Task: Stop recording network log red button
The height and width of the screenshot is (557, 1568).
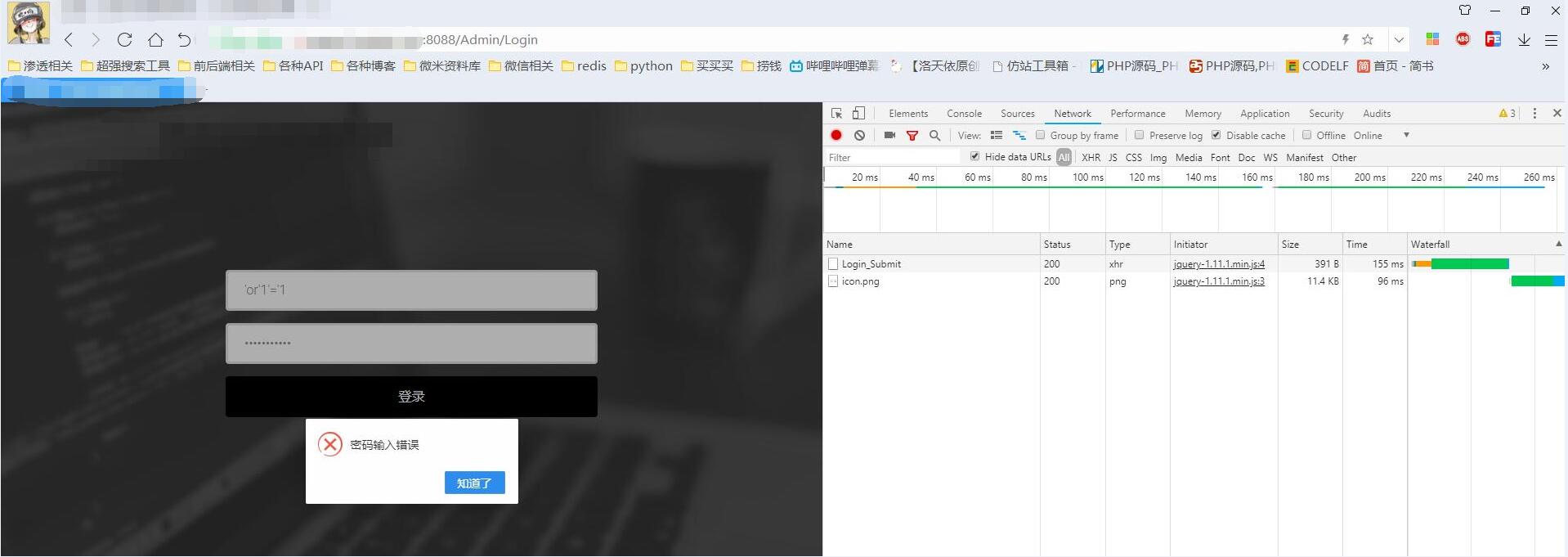Action: (836, 135)
